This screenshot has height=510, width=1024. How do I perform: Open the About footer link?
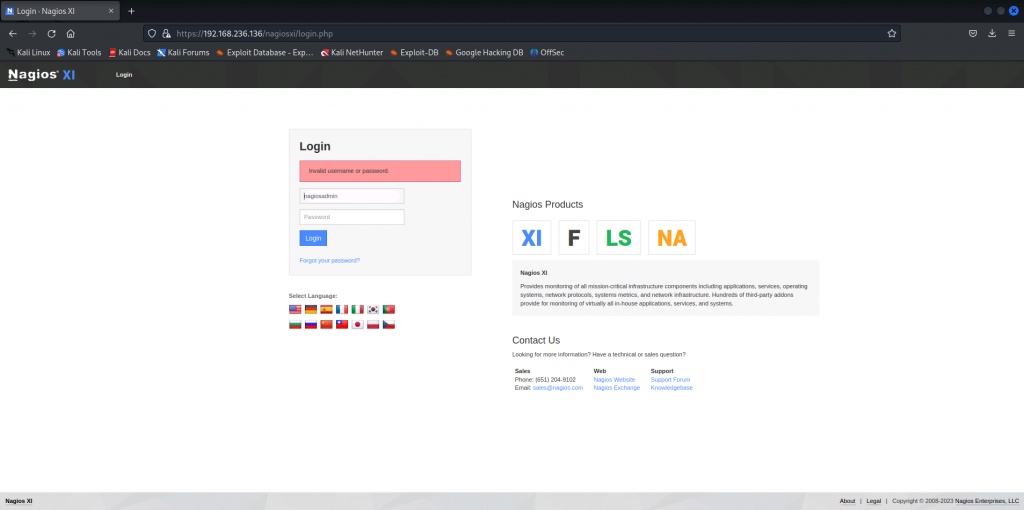click(x=847, y=501)
